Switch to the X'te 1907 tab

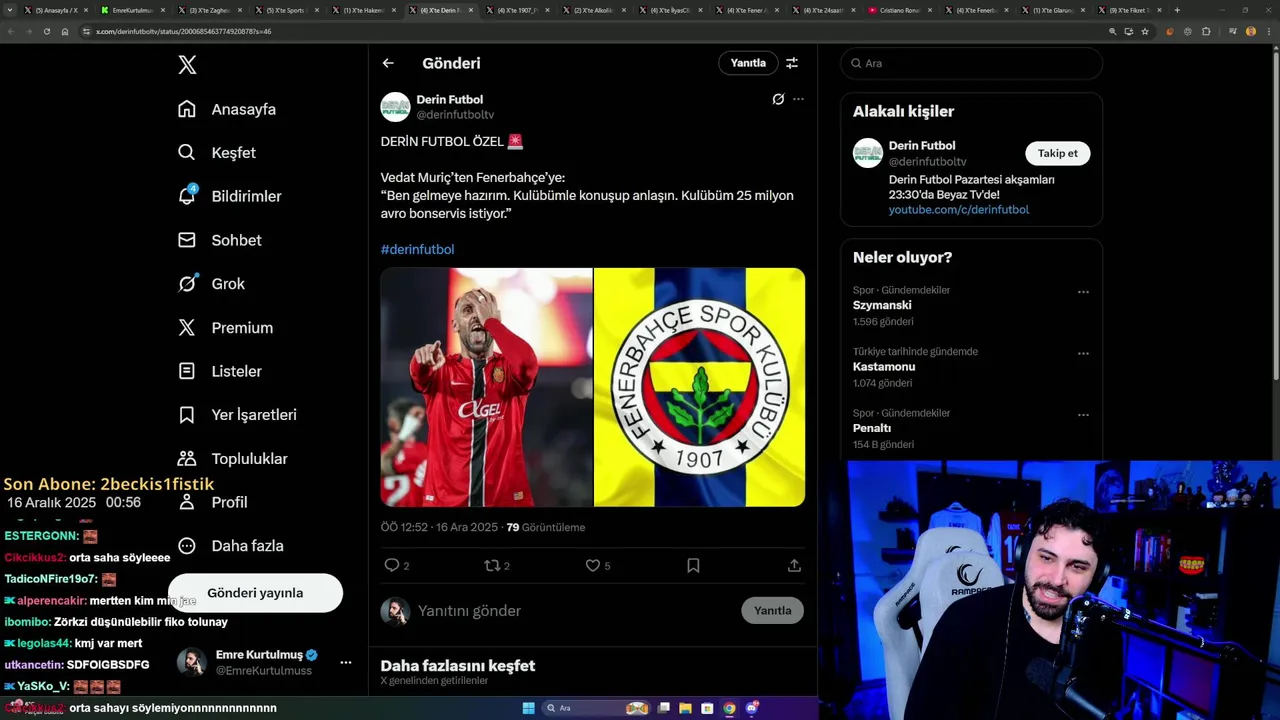[x=518, y=10]
